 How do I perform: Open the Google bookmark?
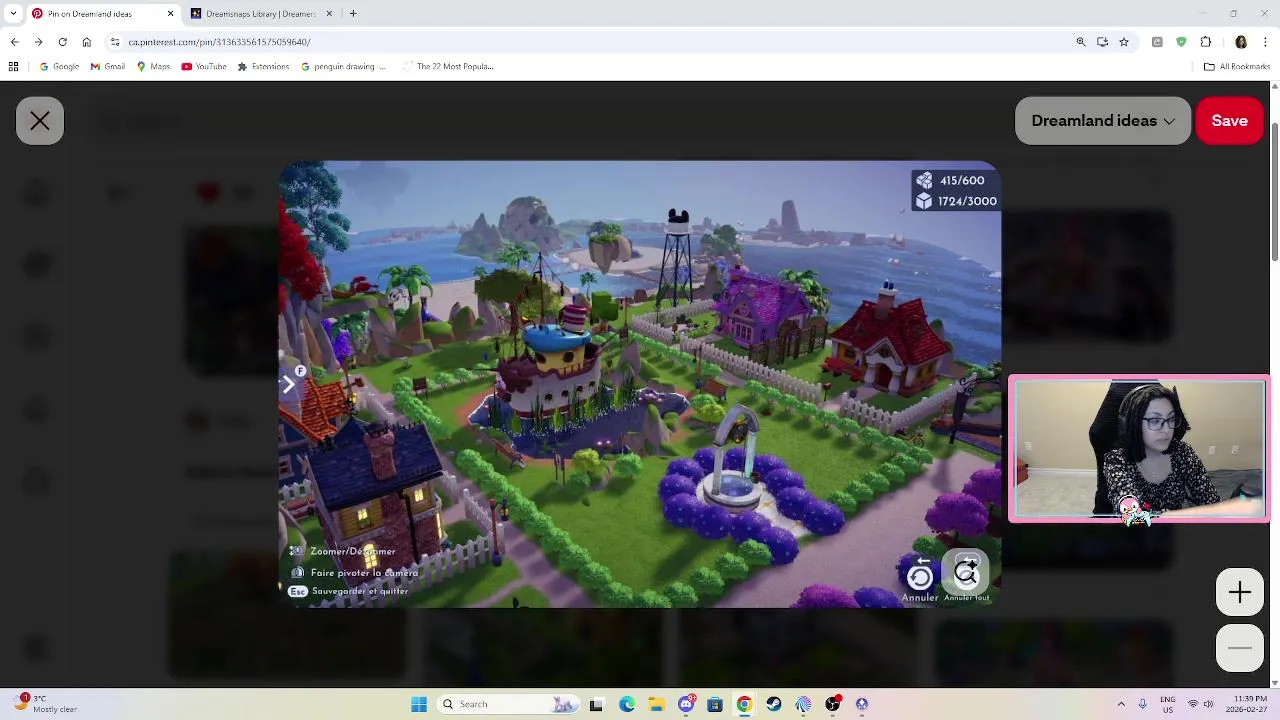click(x=59, y=67)
